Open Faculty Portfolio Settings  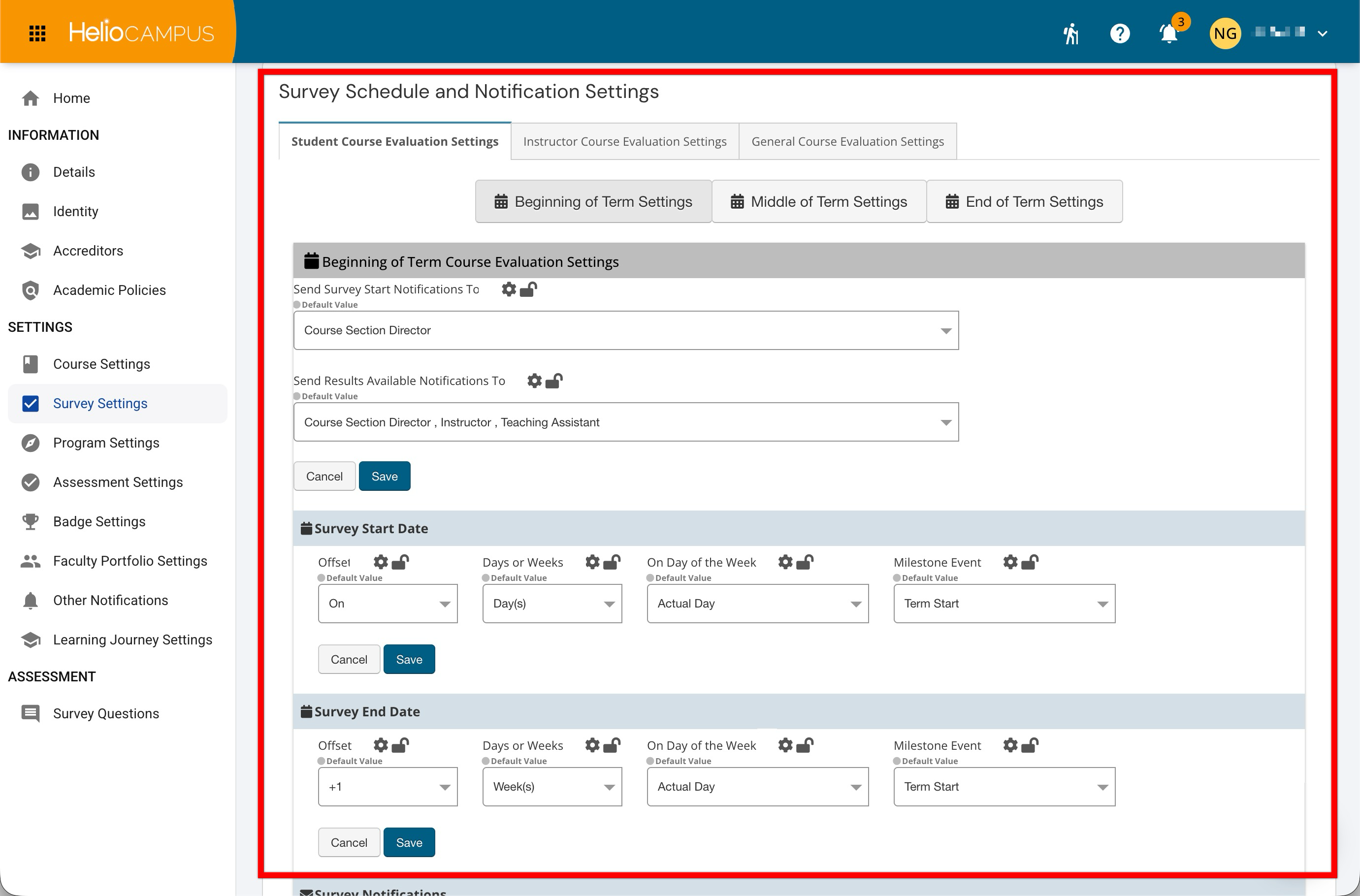117,561
